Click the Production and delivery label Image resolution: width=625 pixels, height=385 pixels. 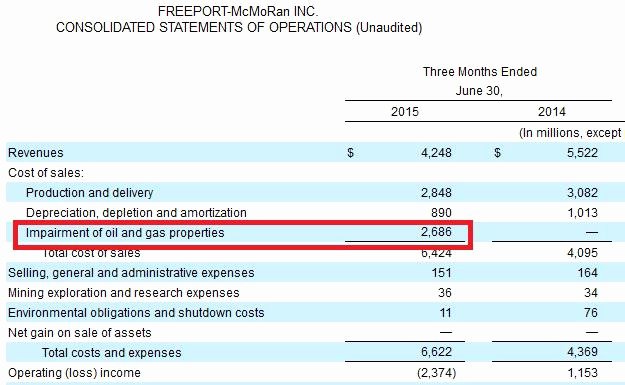pos(89,192)
